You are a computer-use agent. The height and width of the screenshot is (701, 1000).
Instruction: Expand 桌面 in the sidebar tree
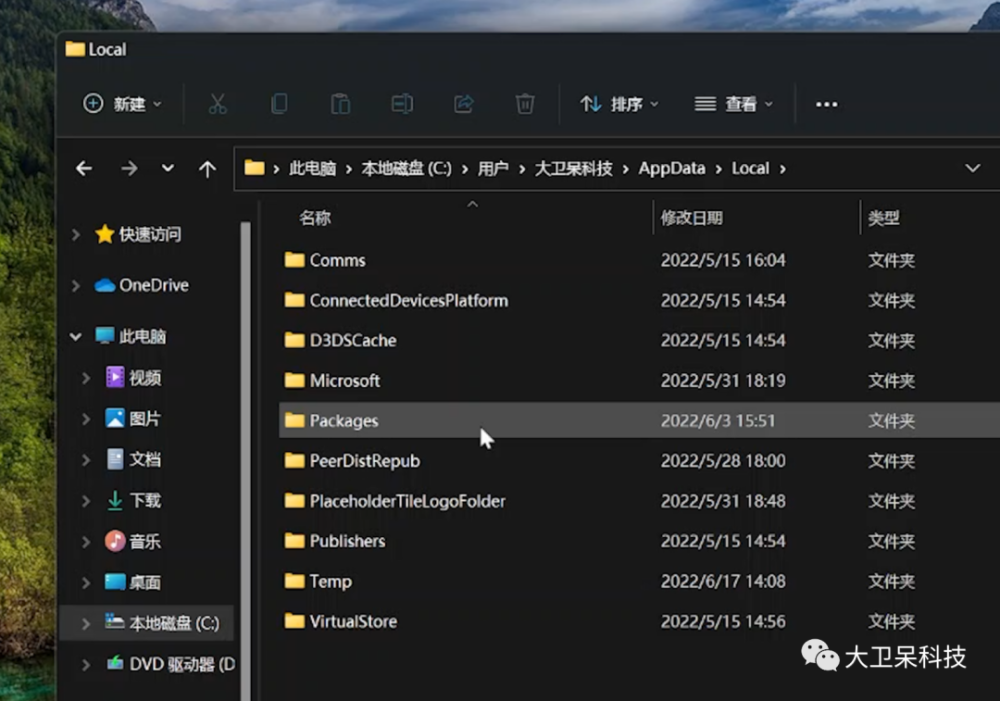86,582
